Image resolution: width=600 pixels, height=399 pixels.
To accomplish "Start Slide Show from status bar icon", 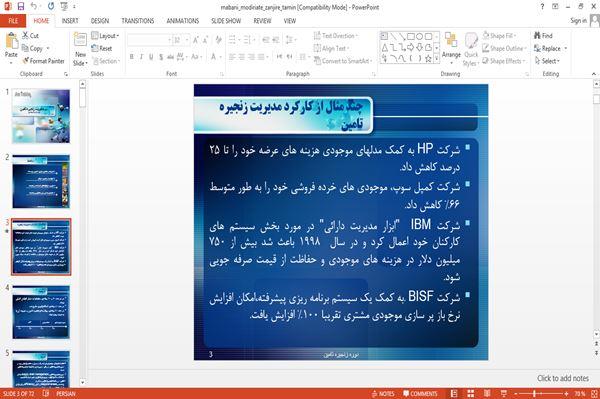I will [504, 394].
